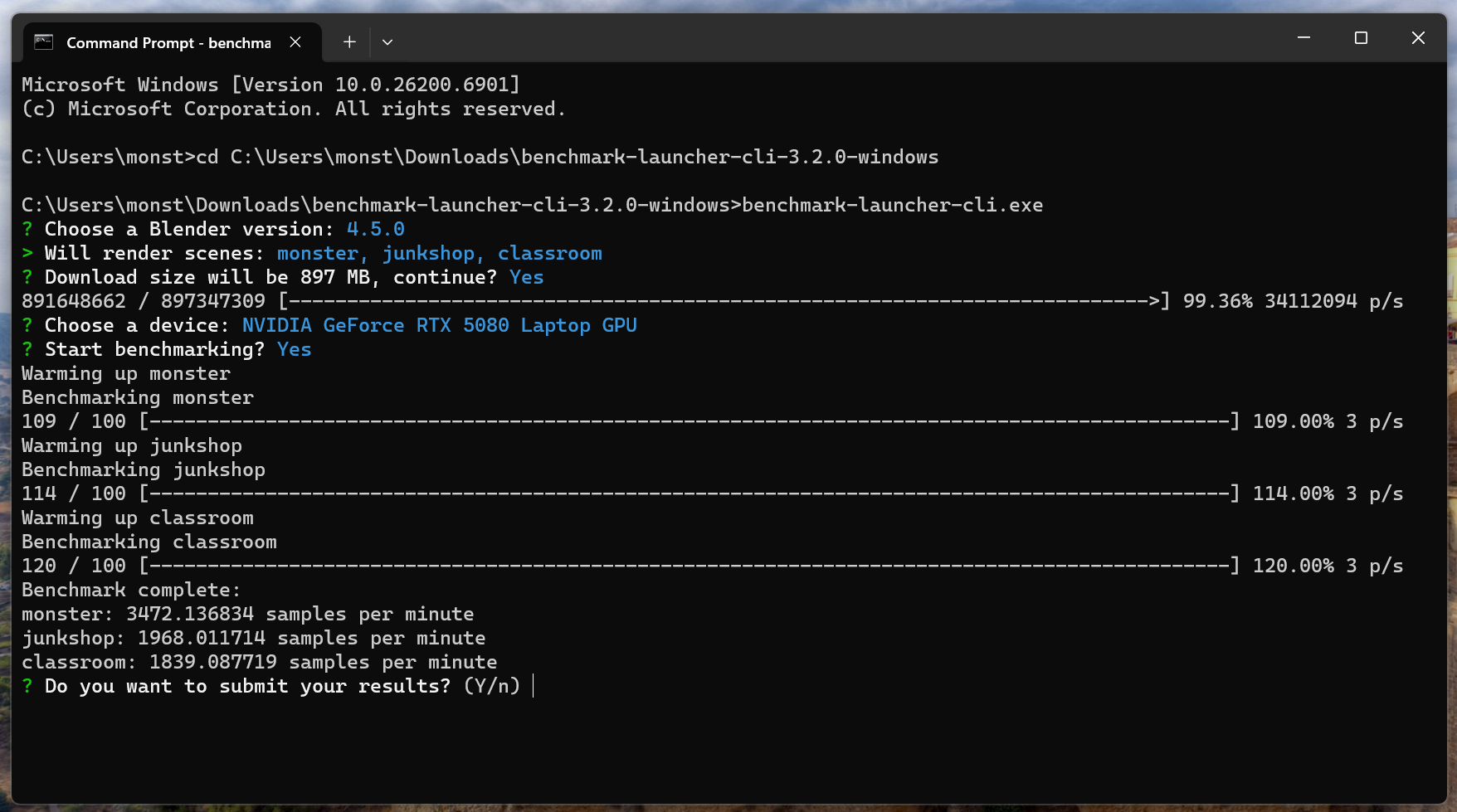Viewport: 1457px width, 812px height.
Task: Click the classroom 120.00% progress bar
Action: [689, 566]
